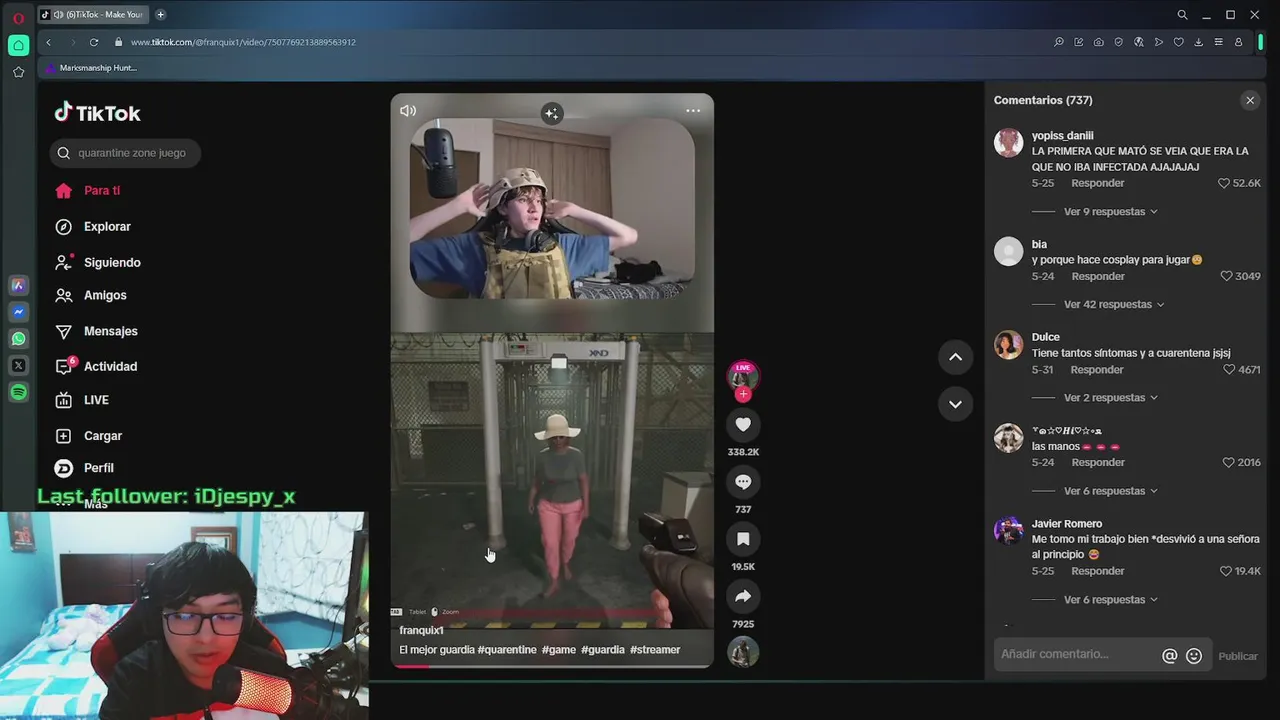The height and width of the screenshot is (720, 1280).
Task: Go to the next video with down arrow
Action: pos(955,404)
